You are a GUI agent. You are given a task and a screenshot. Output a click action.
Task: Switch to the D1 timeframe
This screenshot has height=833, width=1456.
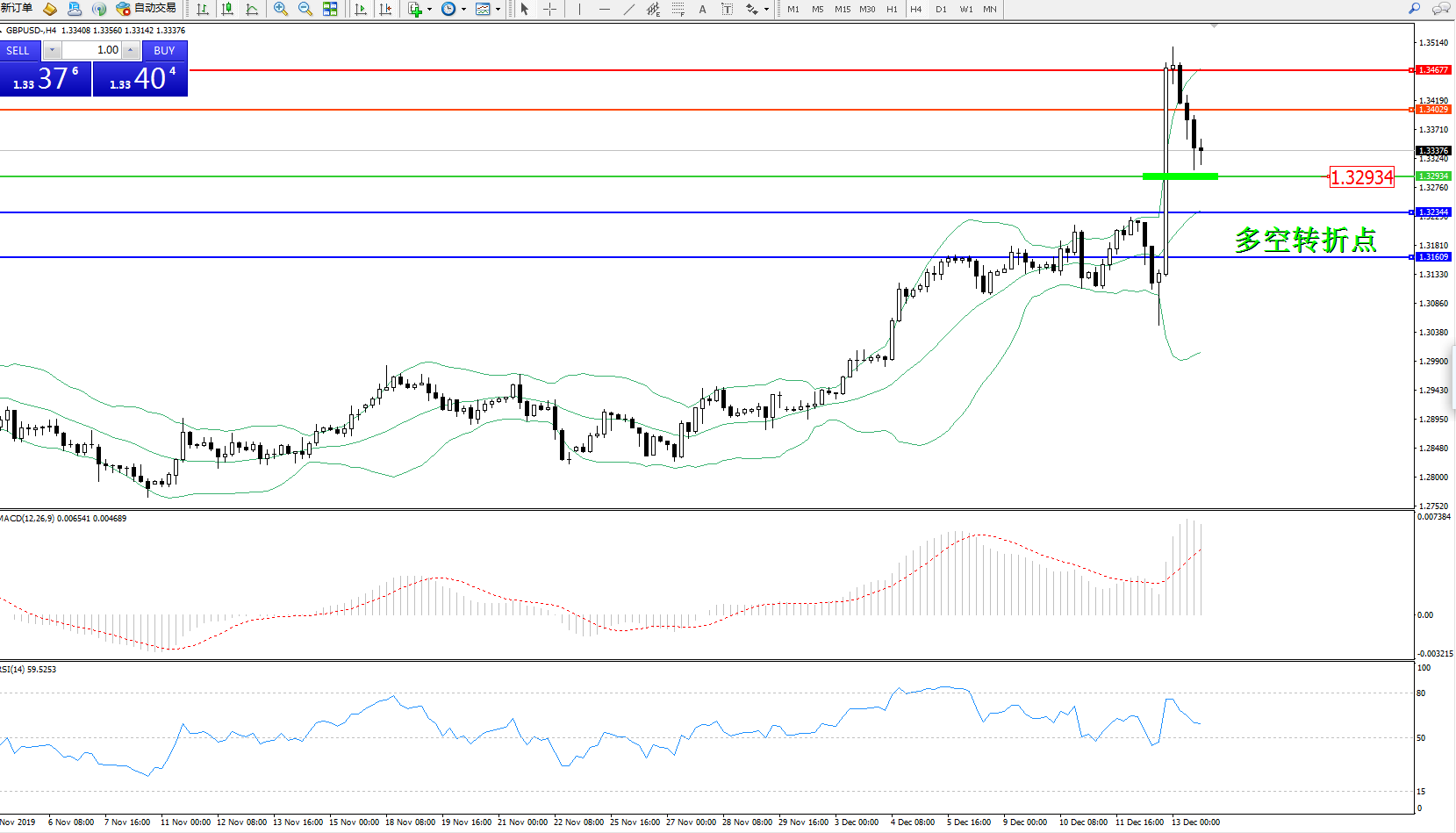tap(941, 9)
